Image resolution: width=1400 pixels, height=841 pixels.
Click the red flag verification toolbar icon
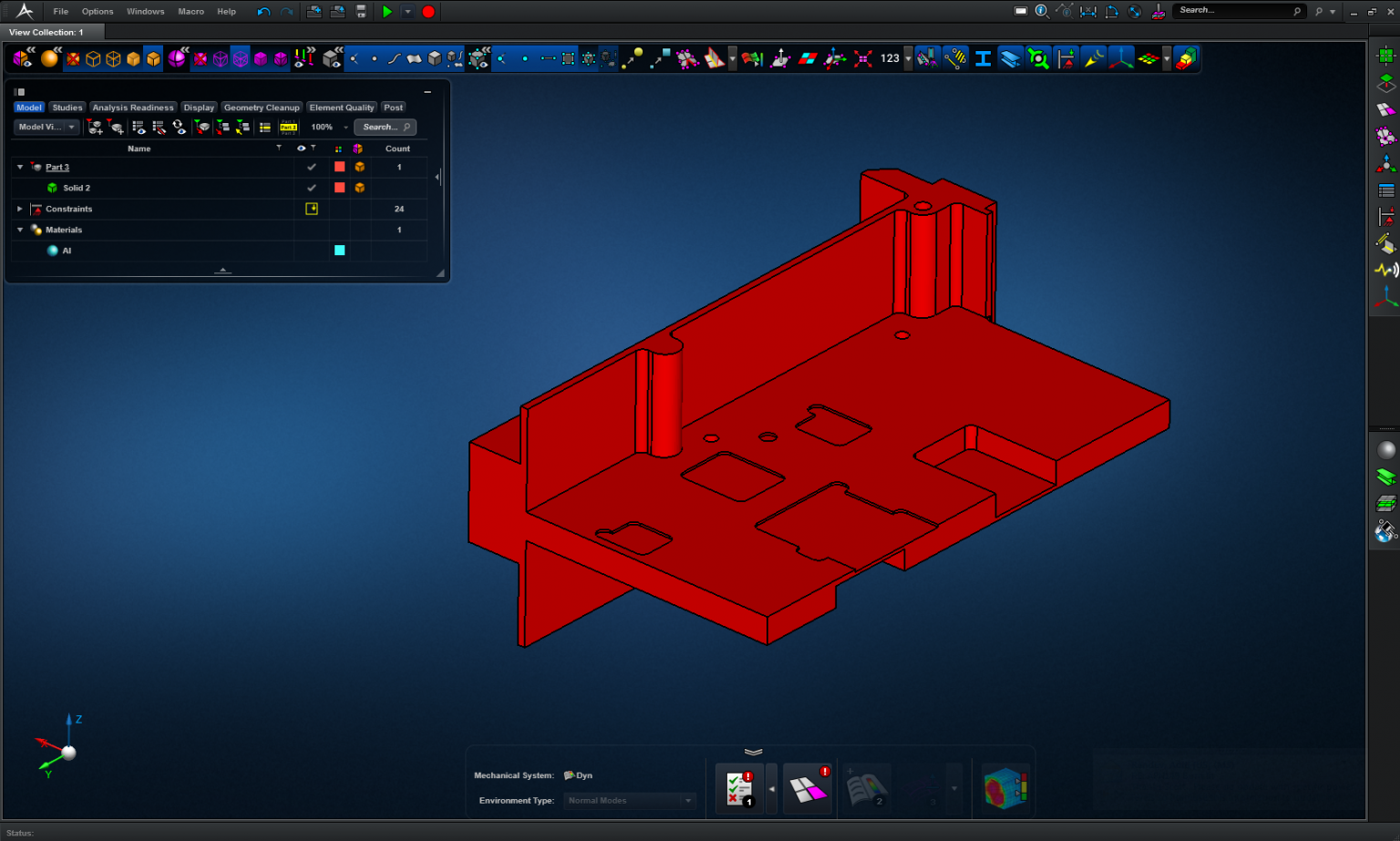tap(750, 57)
